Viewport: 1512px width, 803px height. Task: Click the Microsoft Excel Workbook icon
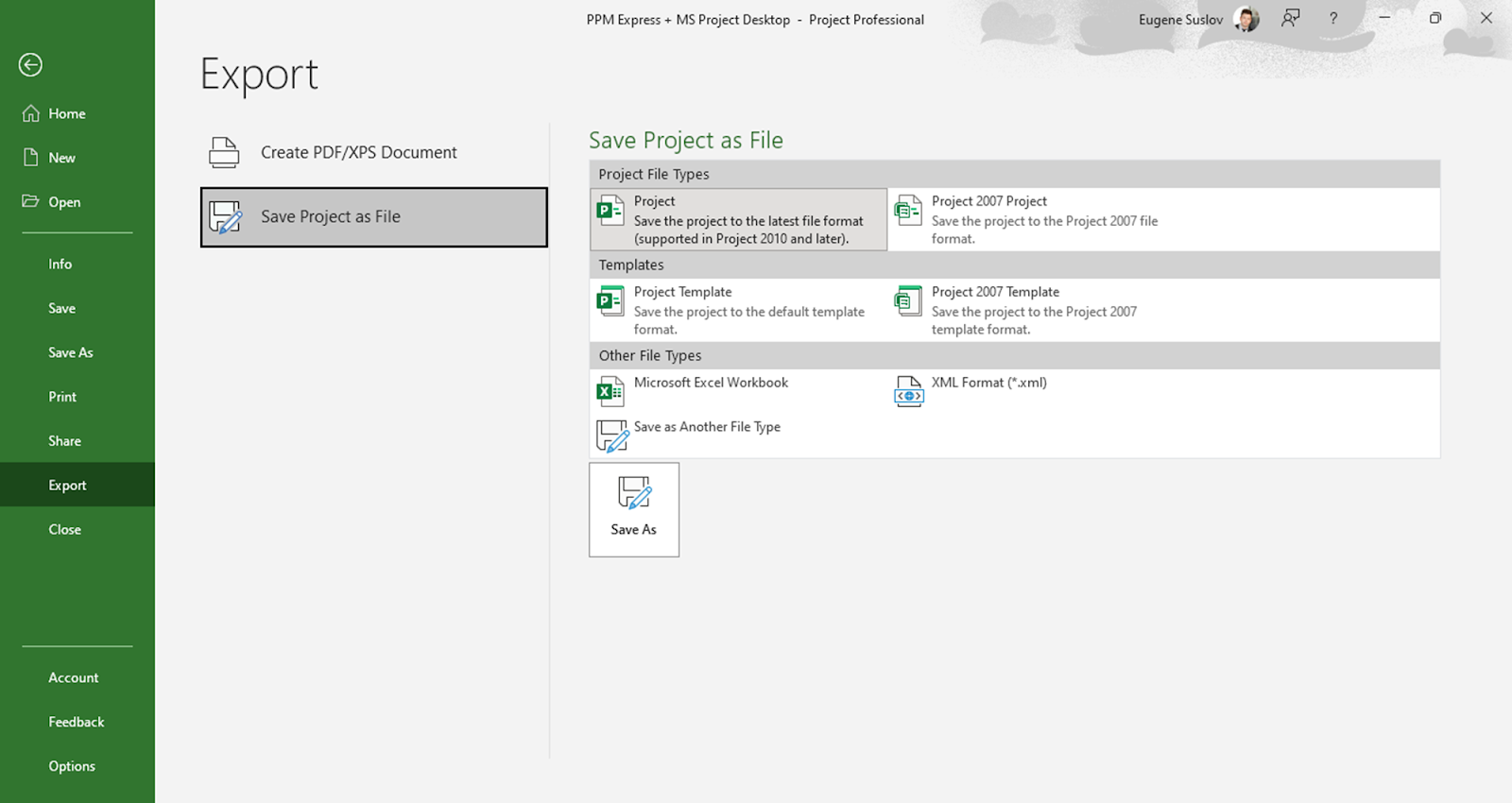pyautogui.click(x=610, y=391)
